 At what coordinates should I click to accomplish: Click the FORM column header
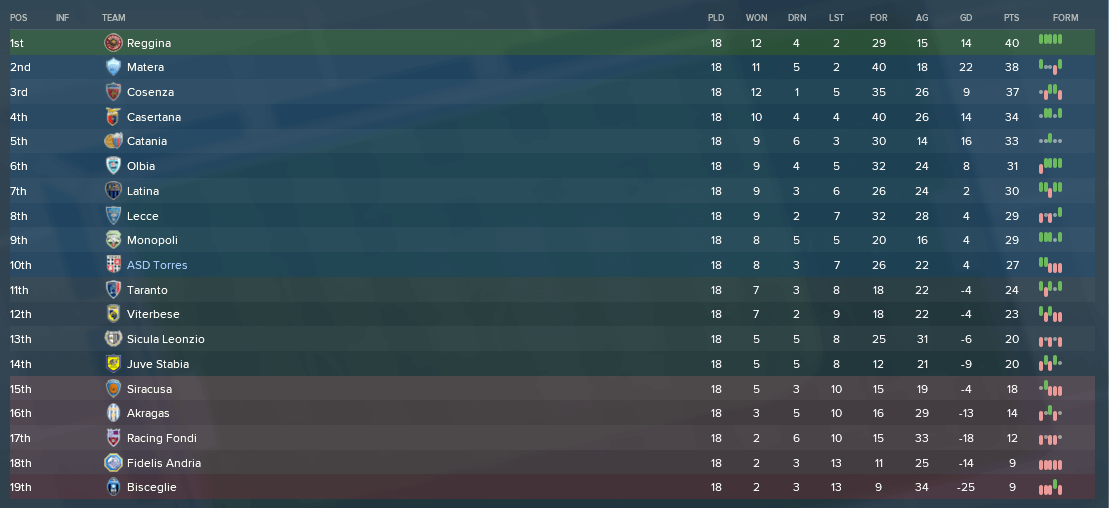click(1065, 18)
